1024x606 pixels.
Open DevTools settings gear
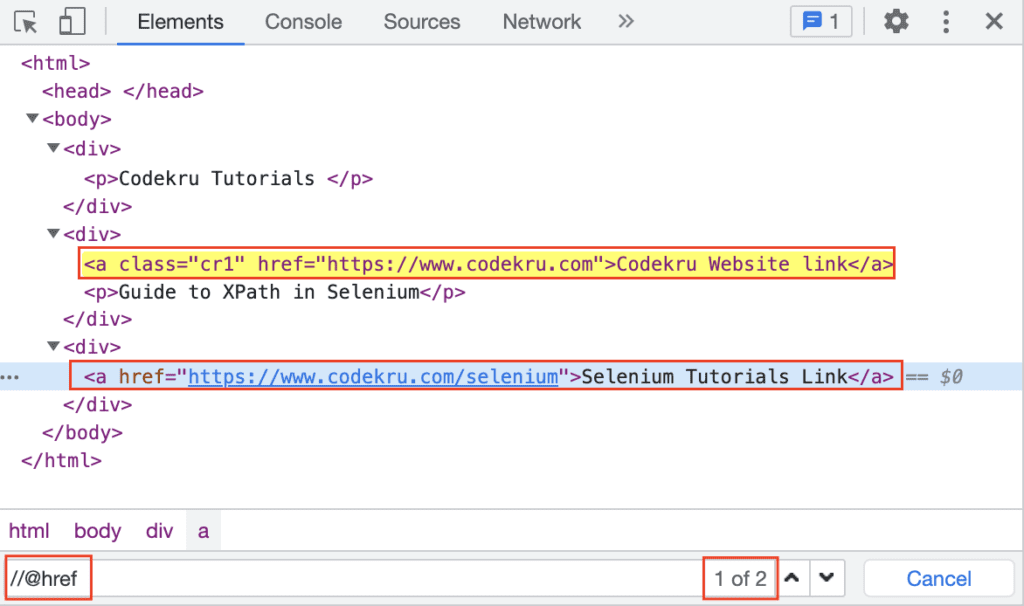coord(897,21)
